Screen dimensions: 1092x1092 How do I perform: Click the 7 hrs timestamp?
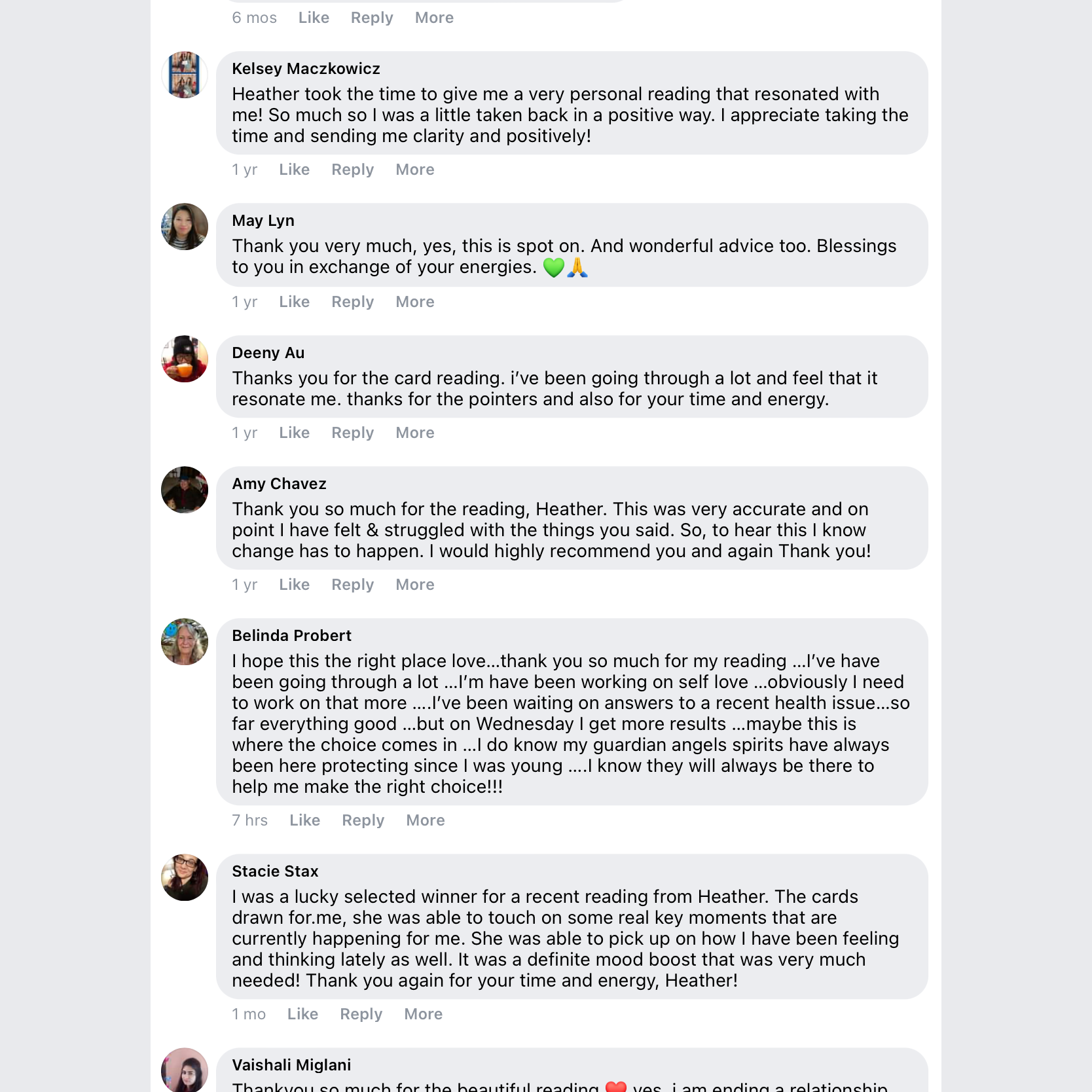pyautogui.click(x=249, y=820)
